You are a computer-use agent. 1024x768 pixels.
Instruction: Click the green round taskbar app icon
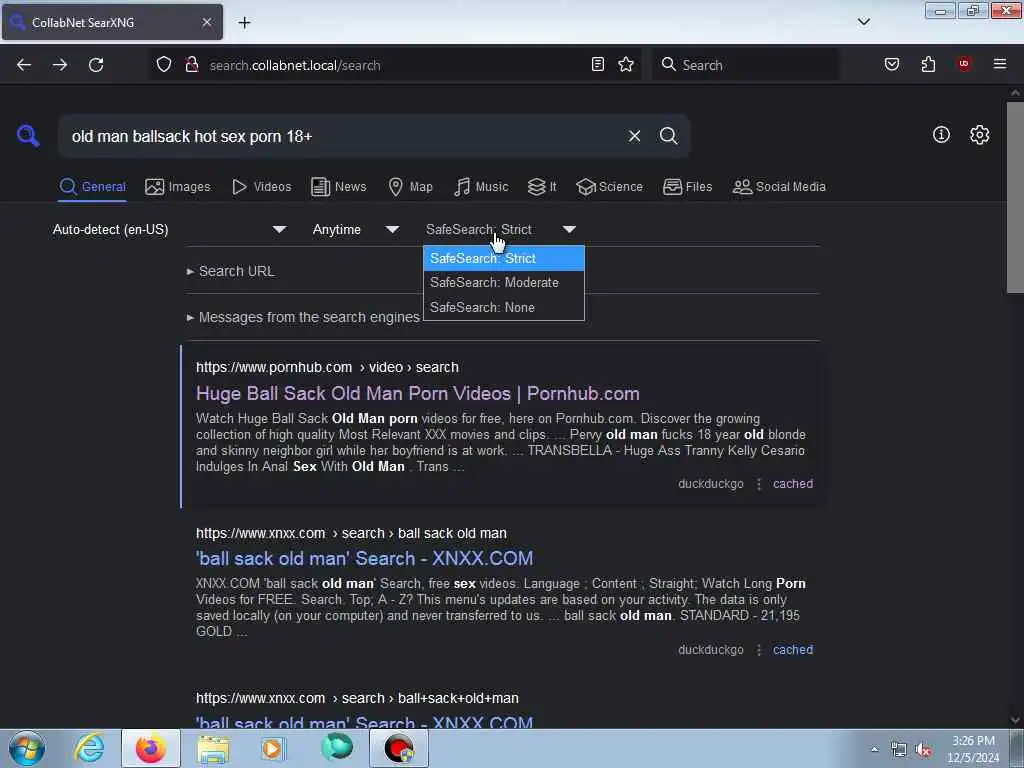click(336, 748)
